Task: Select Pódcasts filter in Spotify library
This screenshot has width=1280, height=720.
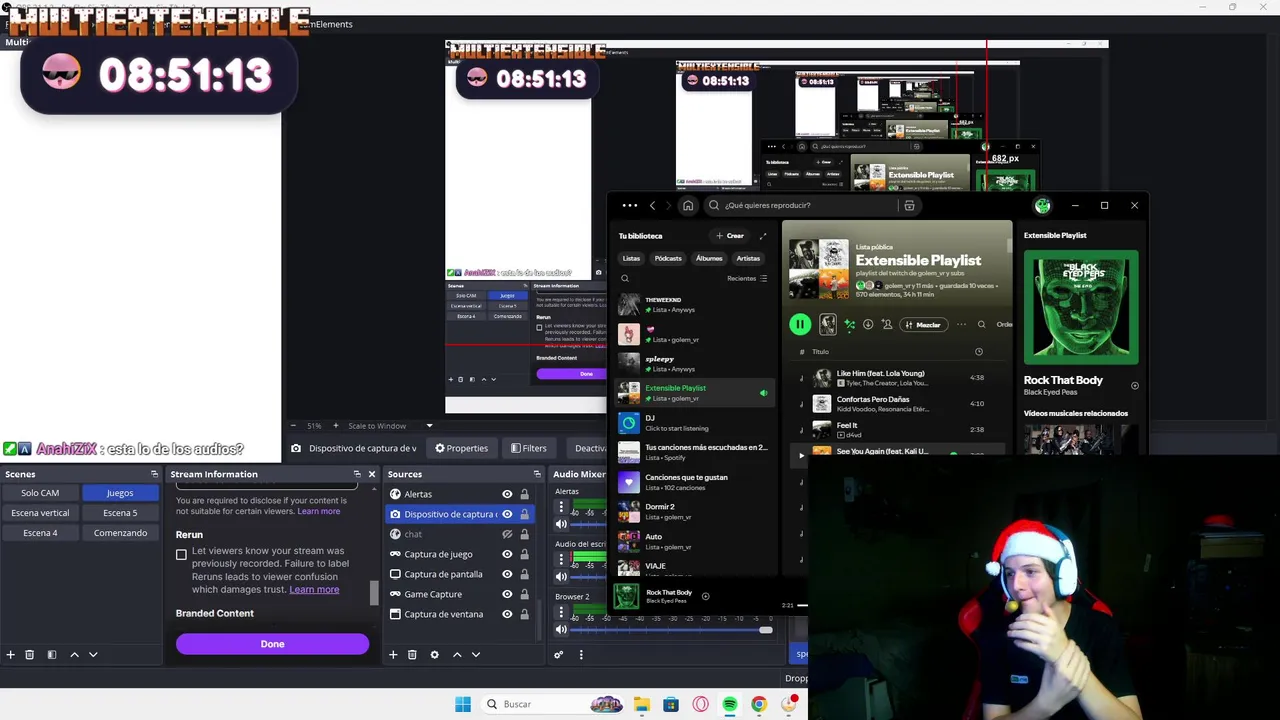Action: tap(668, 258)
